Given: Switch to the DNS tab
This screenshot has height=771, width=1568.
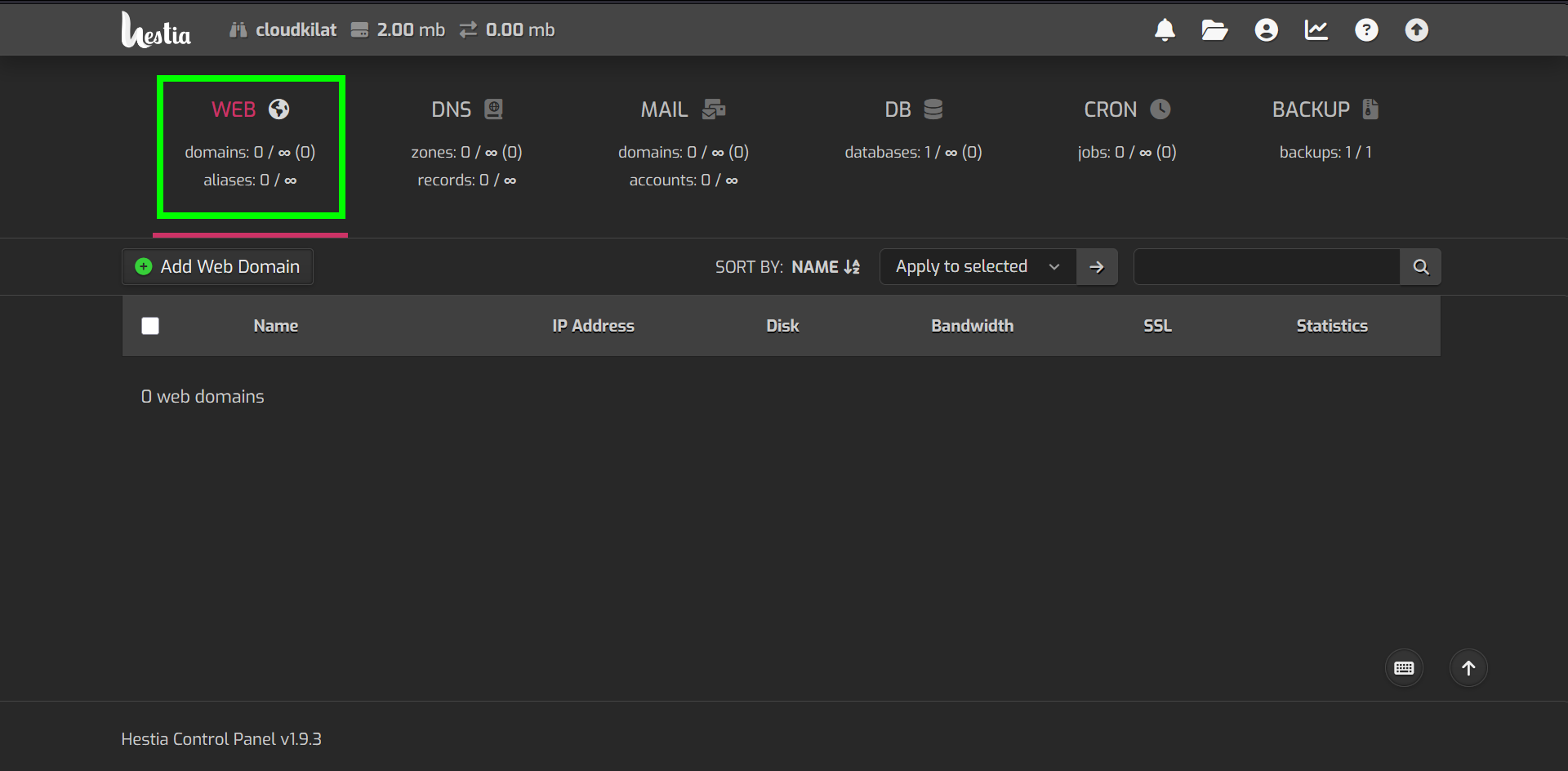Looking at the screenshot, I should [x=466, y=109].
